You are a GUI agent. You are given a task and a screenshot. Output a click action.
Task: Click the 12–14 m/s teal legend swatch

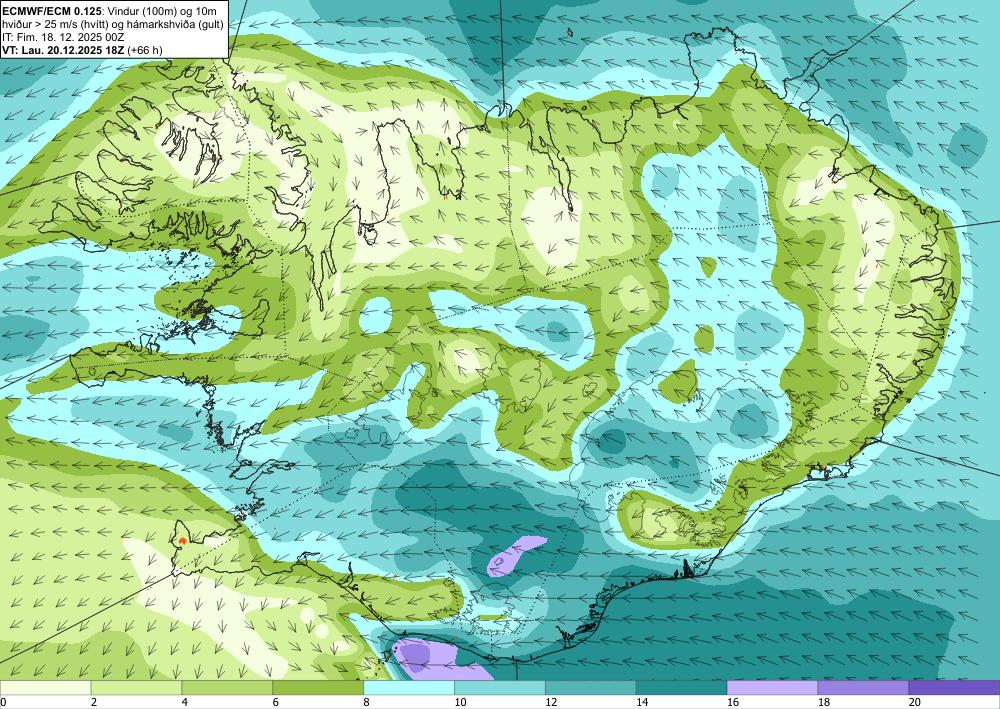click(x=591, y=688)
